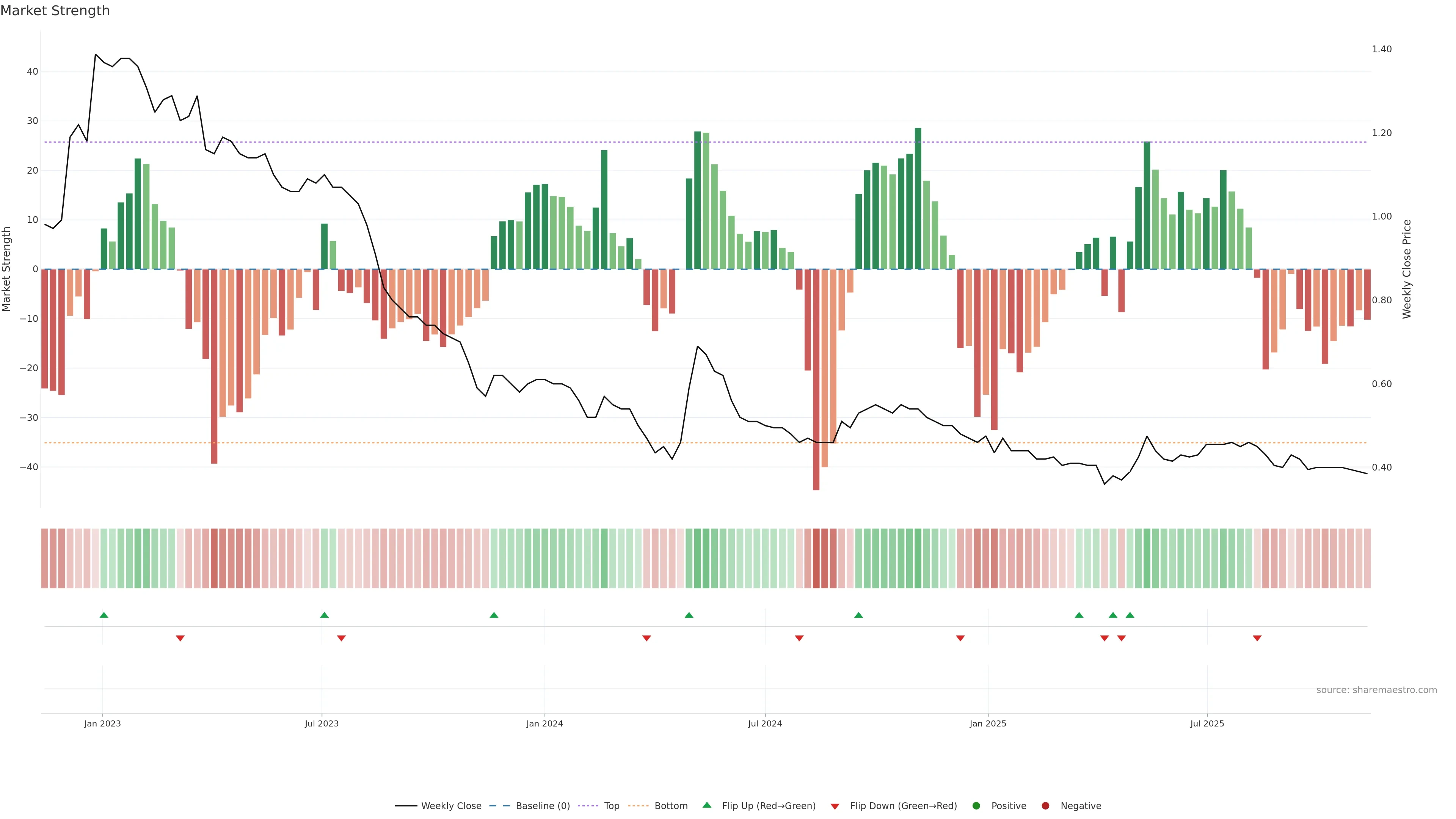Click first green flip-up marker near Jan 2023
The width and height of the screenshot is (1456, 819).
(104, 615)
